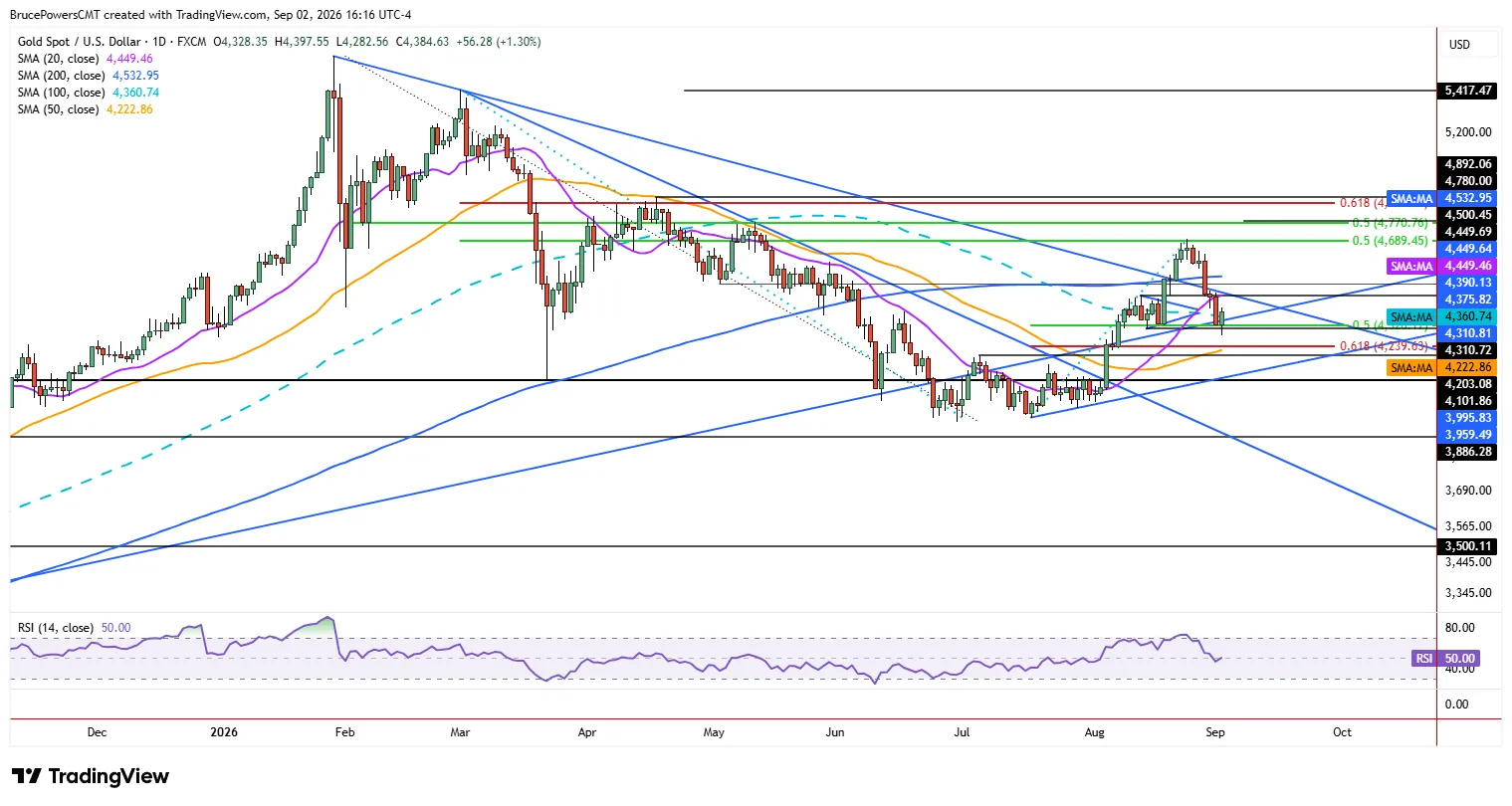
Task: Click the teal SMA:MA 4,360.74 axis label
Action: (x=1440, y=316)
